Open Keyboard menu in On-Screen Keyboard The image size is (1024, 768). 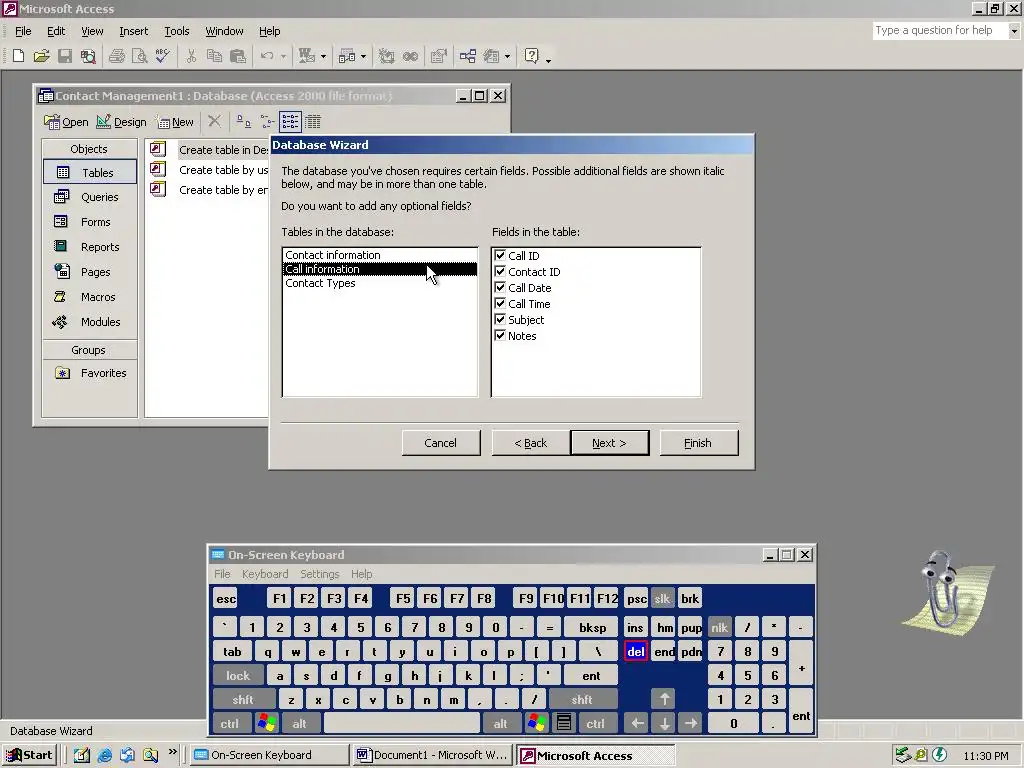click(x=264, y=573)
